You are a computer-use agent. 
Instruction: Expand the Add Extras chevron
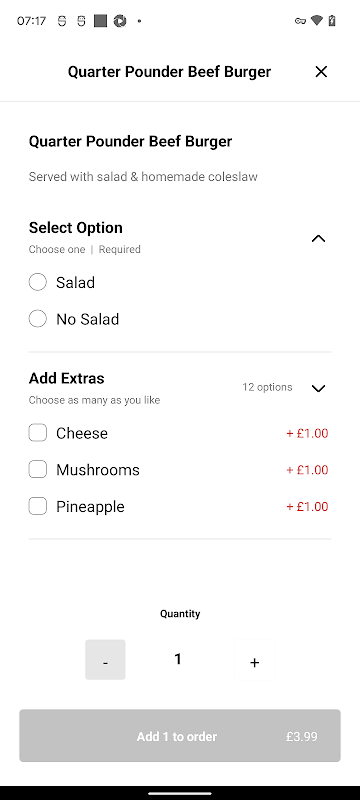tap(318, 388)
